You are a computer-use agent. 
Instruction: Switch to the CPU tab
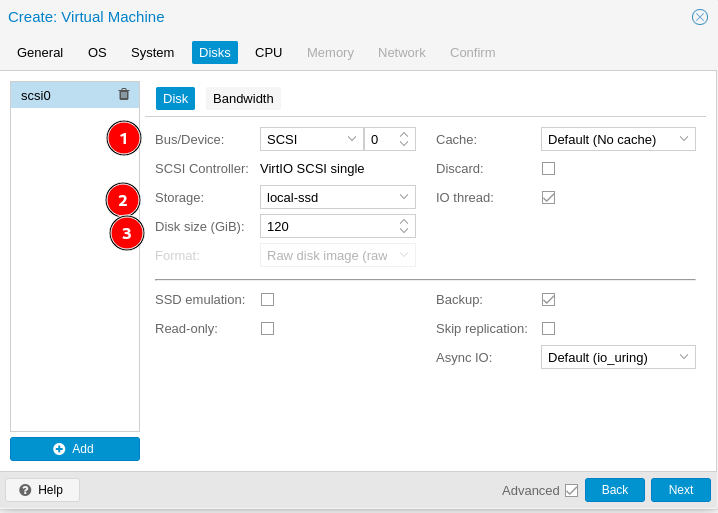pos(268,52)
